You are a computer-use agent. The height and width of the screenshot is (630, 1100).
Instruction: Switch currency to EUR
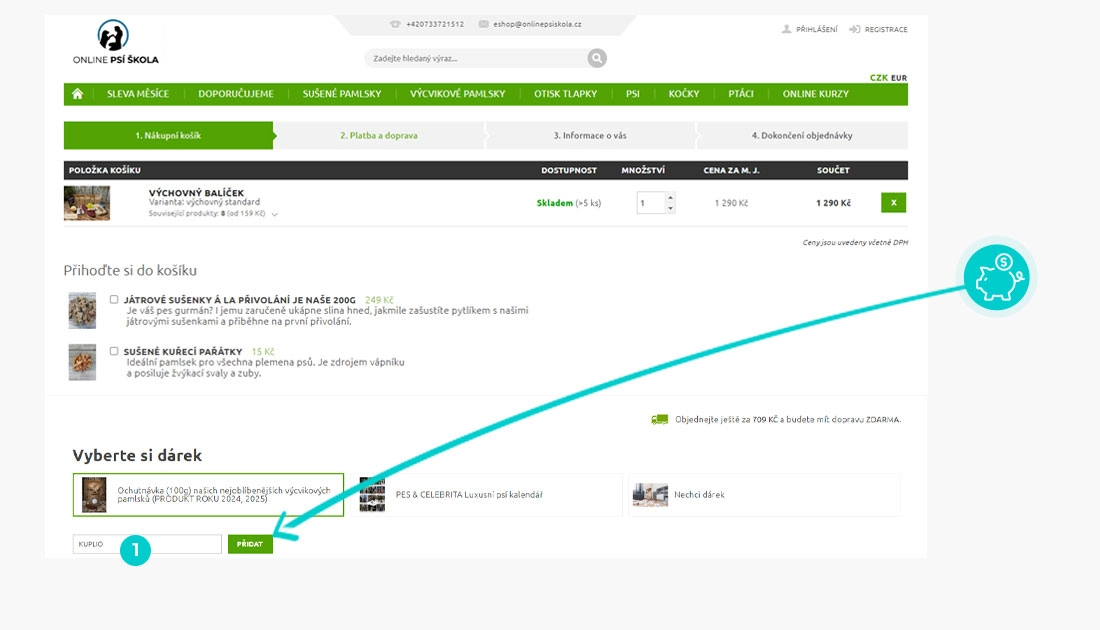[899, 78]
